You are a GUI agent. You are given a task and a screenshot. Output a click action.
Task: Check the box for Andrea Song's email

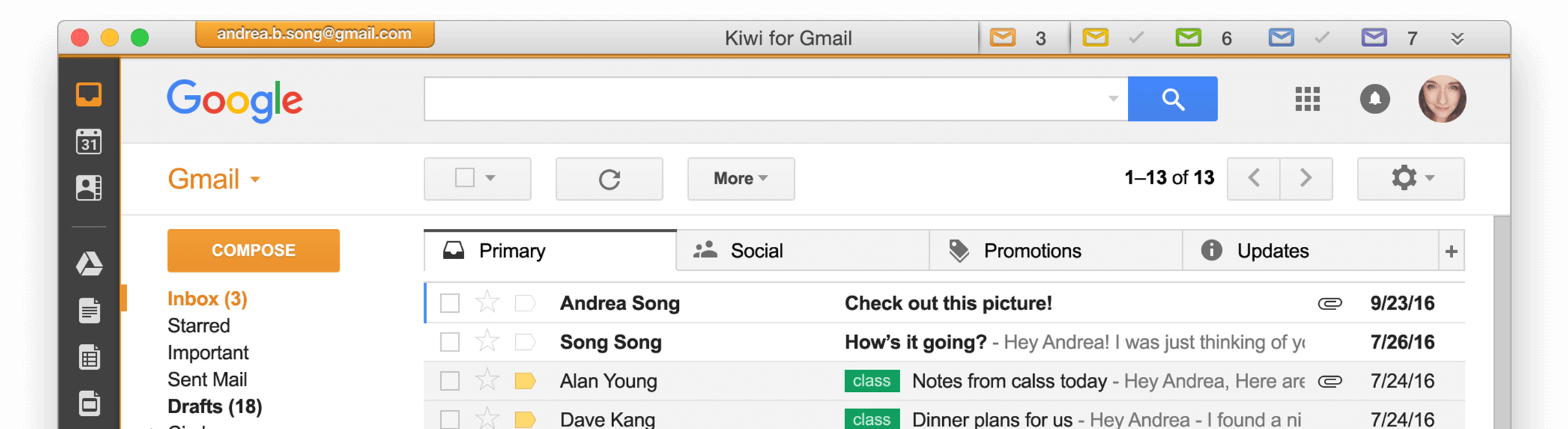point(450,303)
